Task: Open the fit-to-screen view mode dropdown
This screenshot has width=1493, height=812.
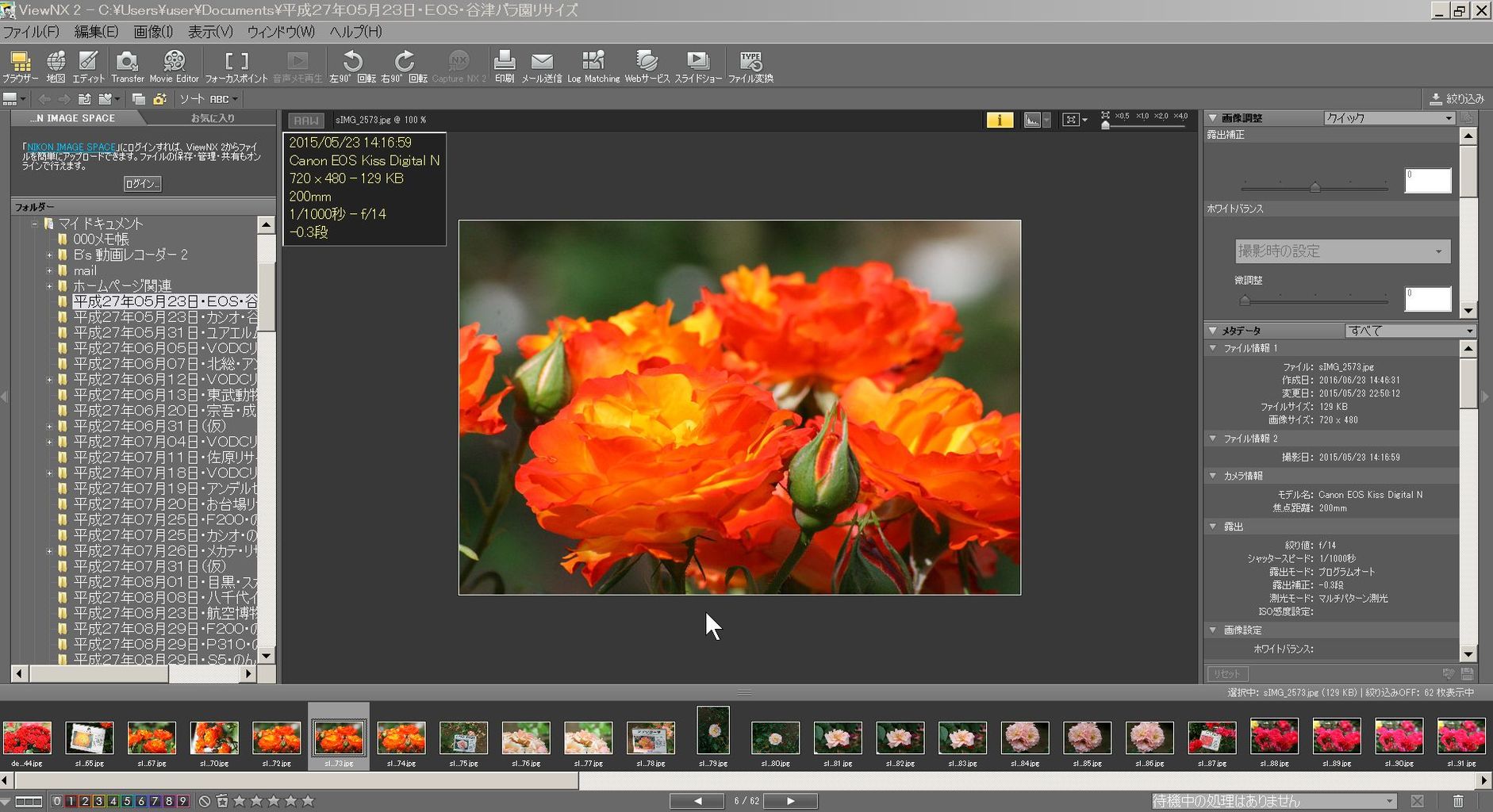Action: (x=1075, y=120)
